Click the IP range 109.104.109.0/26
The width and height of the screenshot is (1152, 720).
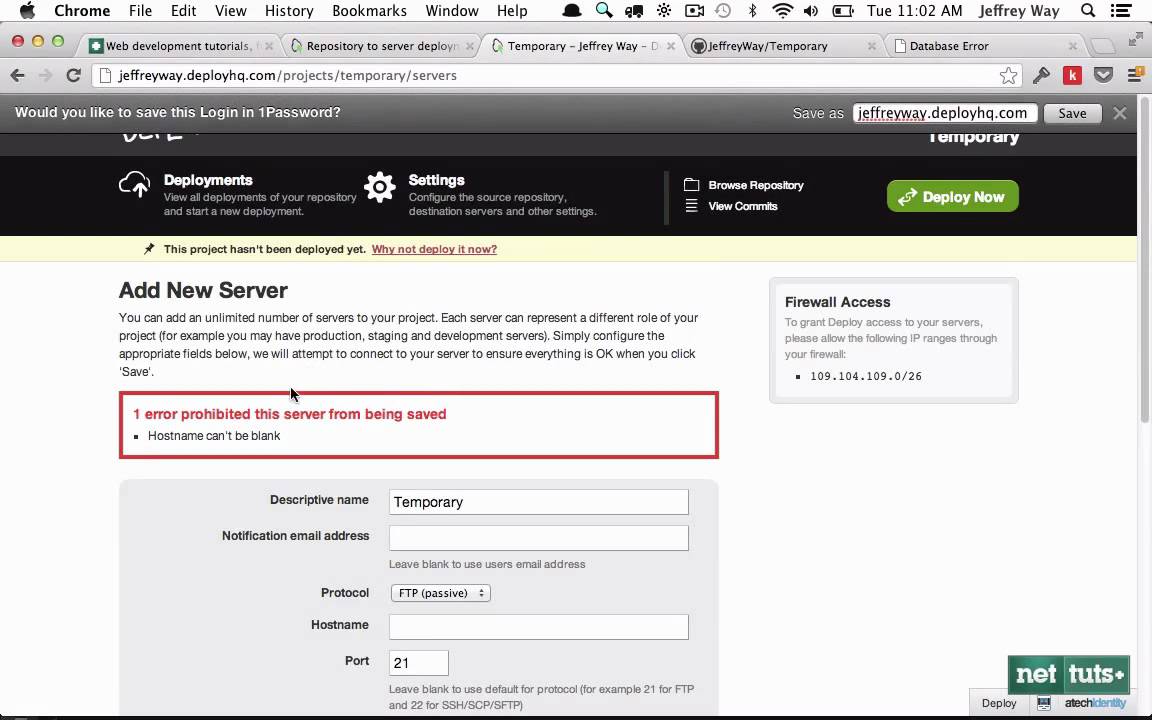point(865,376)
